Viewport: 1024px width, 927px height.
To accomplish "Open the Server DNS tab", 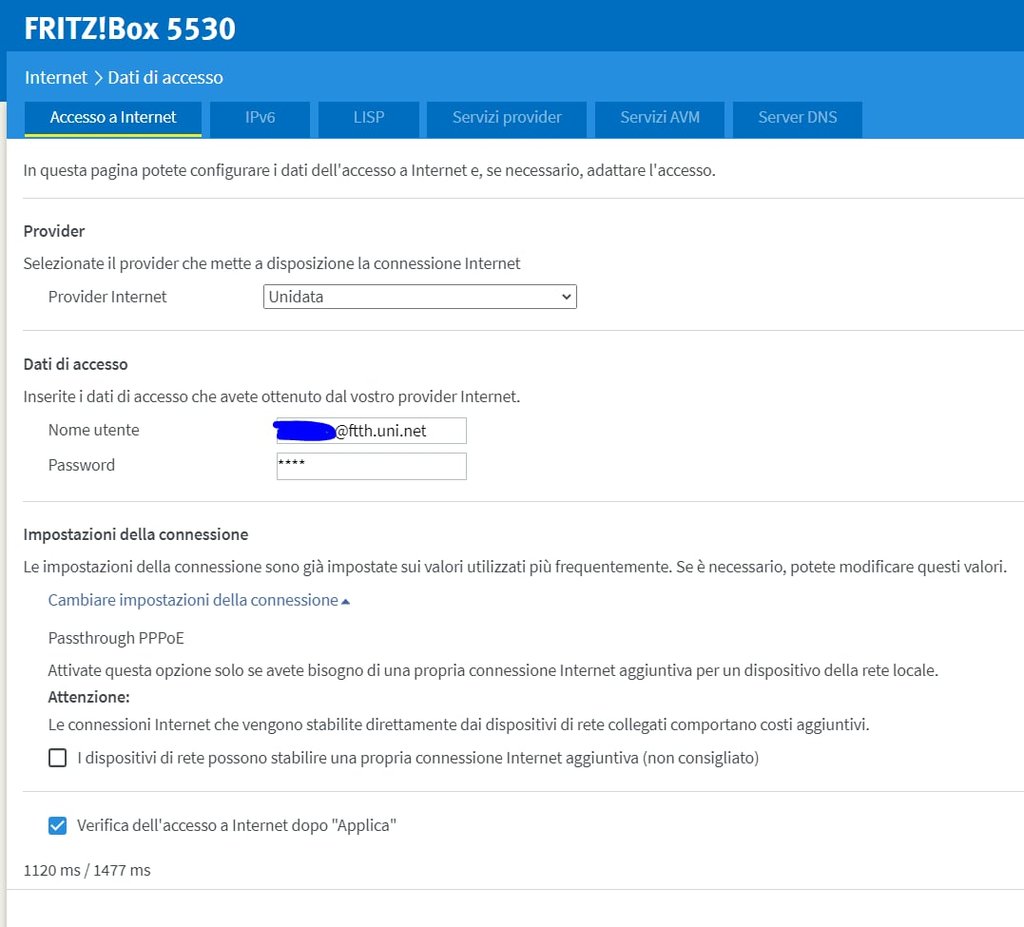I will pyautogui.click(x=797, y=118).
